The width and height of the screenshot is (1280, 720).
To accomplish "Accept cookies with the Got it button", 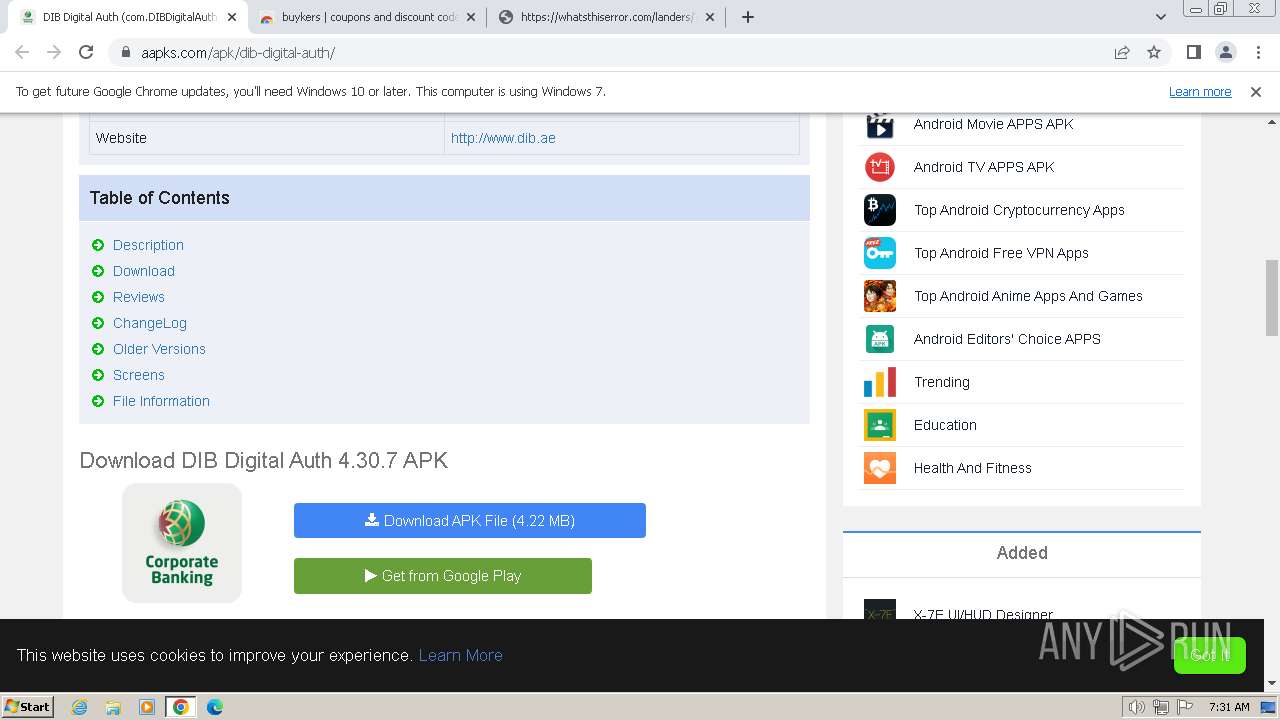I will pos(1210,655).
